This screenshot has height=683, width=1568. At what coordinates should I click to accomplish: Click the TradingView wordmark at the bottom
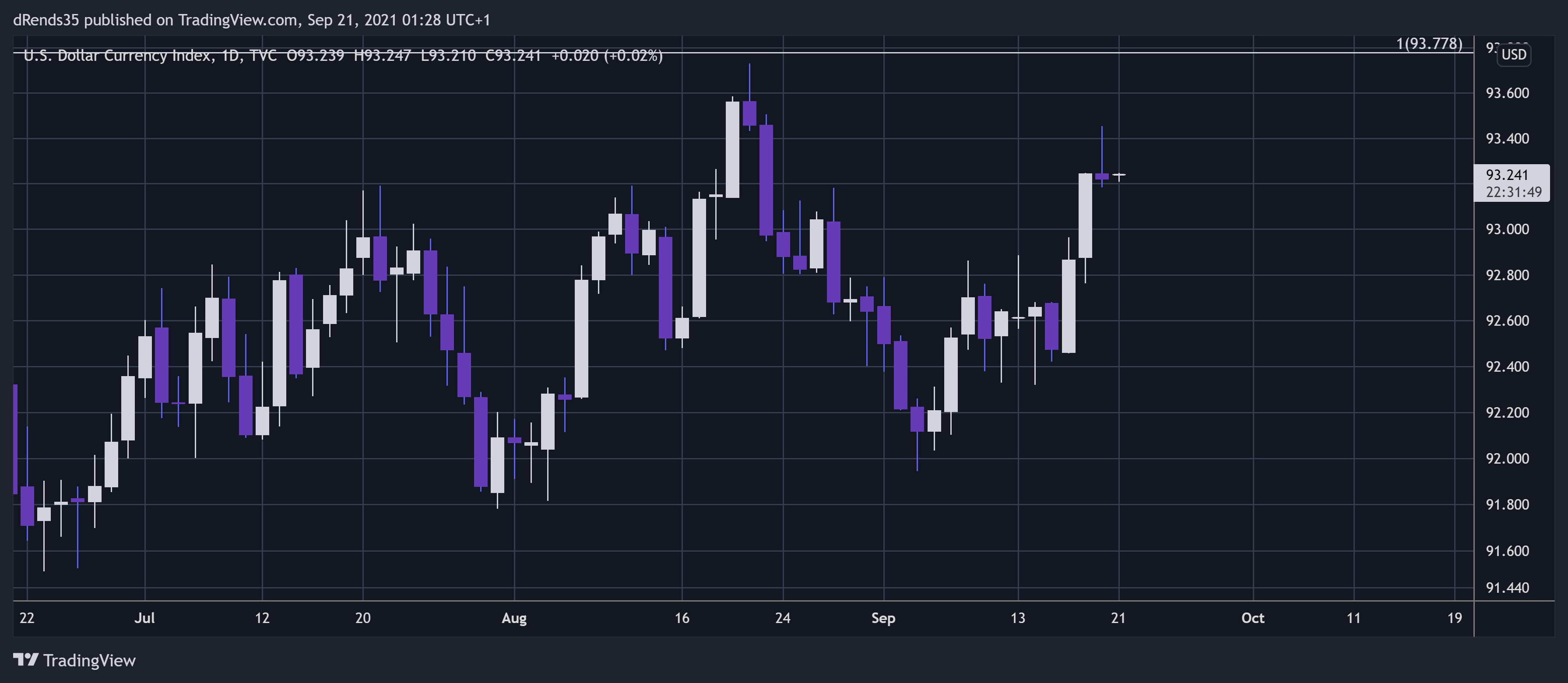click(89, 661)
